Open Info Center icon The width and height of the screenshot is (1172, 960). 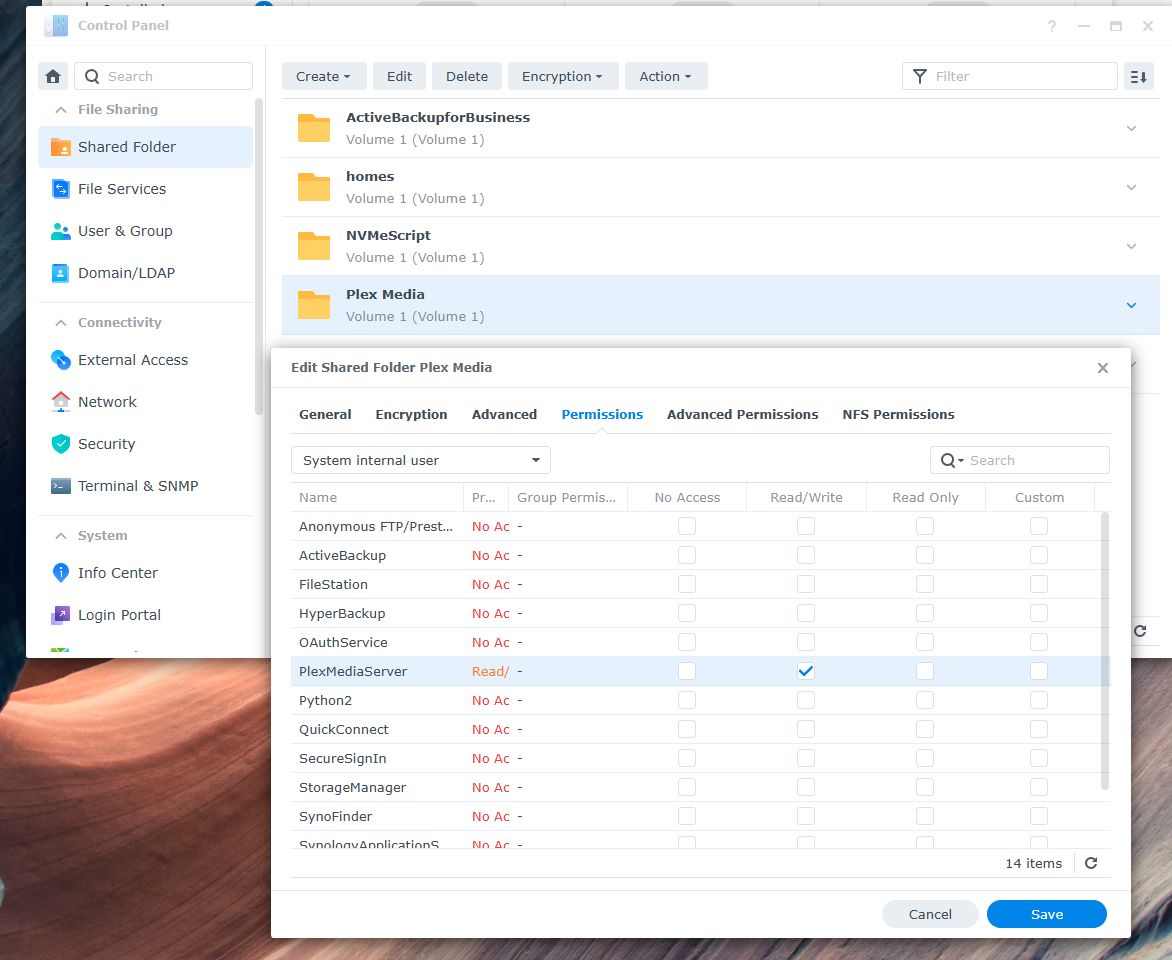point(61,573)
